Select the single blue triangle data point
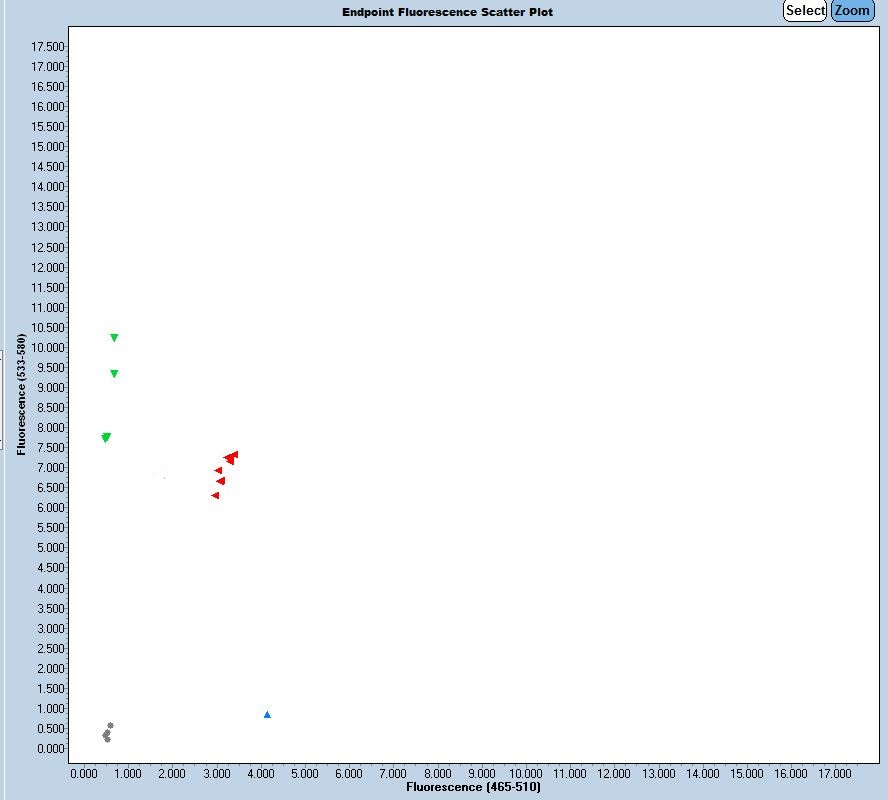 (267, 714)
